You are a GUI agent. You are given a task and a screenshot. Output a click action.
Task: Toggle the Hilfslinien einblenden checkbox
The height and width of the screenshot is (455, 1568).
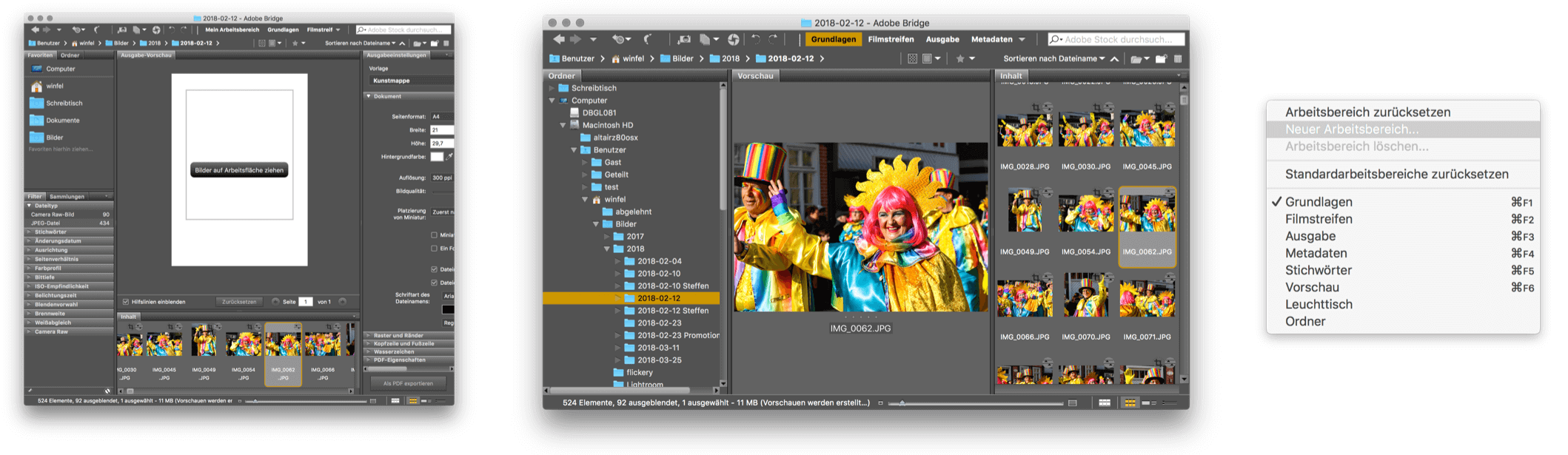(126, 302)
